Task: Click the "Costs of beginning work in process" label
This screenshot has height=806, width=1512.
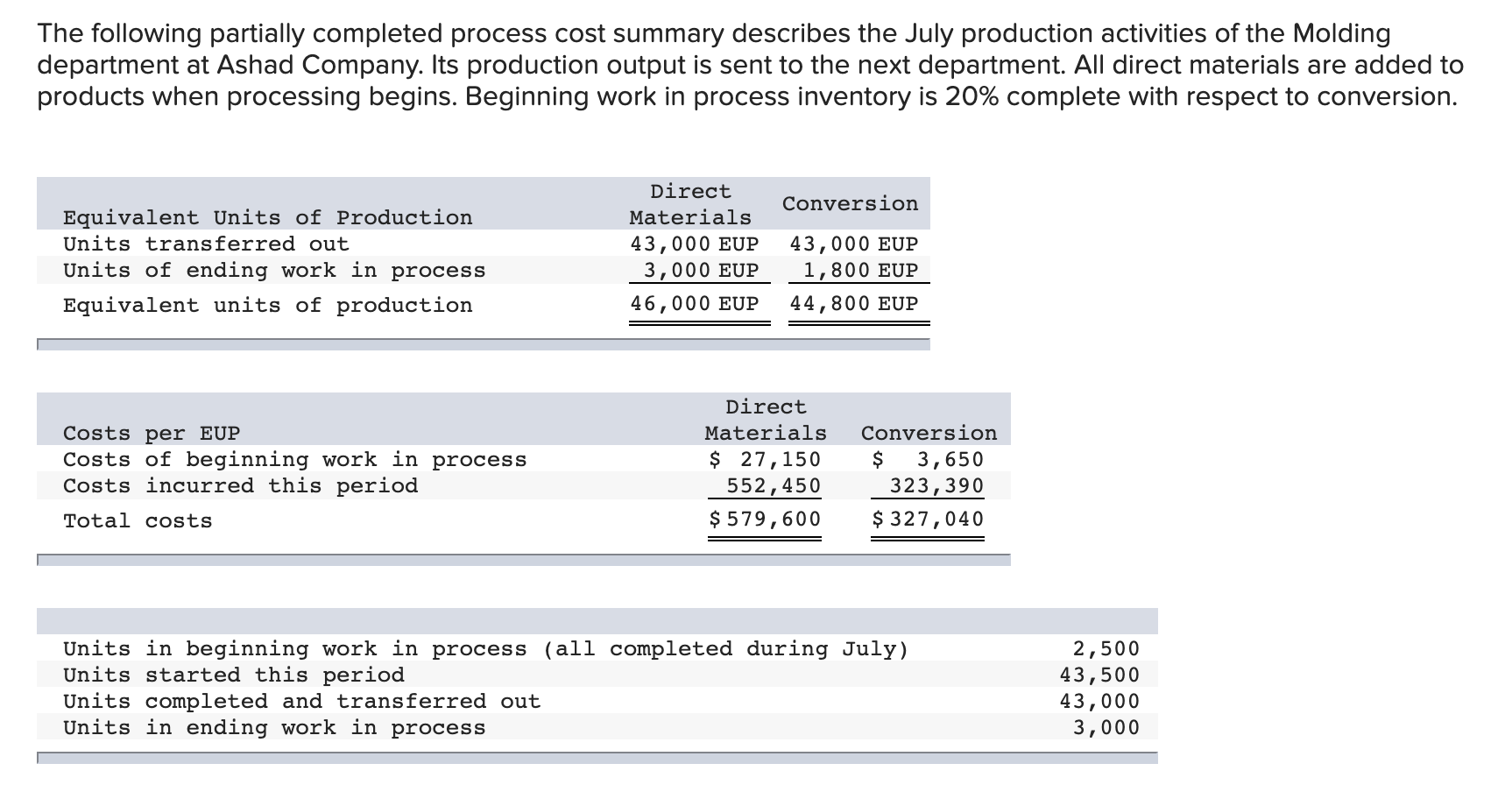Action: 294,459
